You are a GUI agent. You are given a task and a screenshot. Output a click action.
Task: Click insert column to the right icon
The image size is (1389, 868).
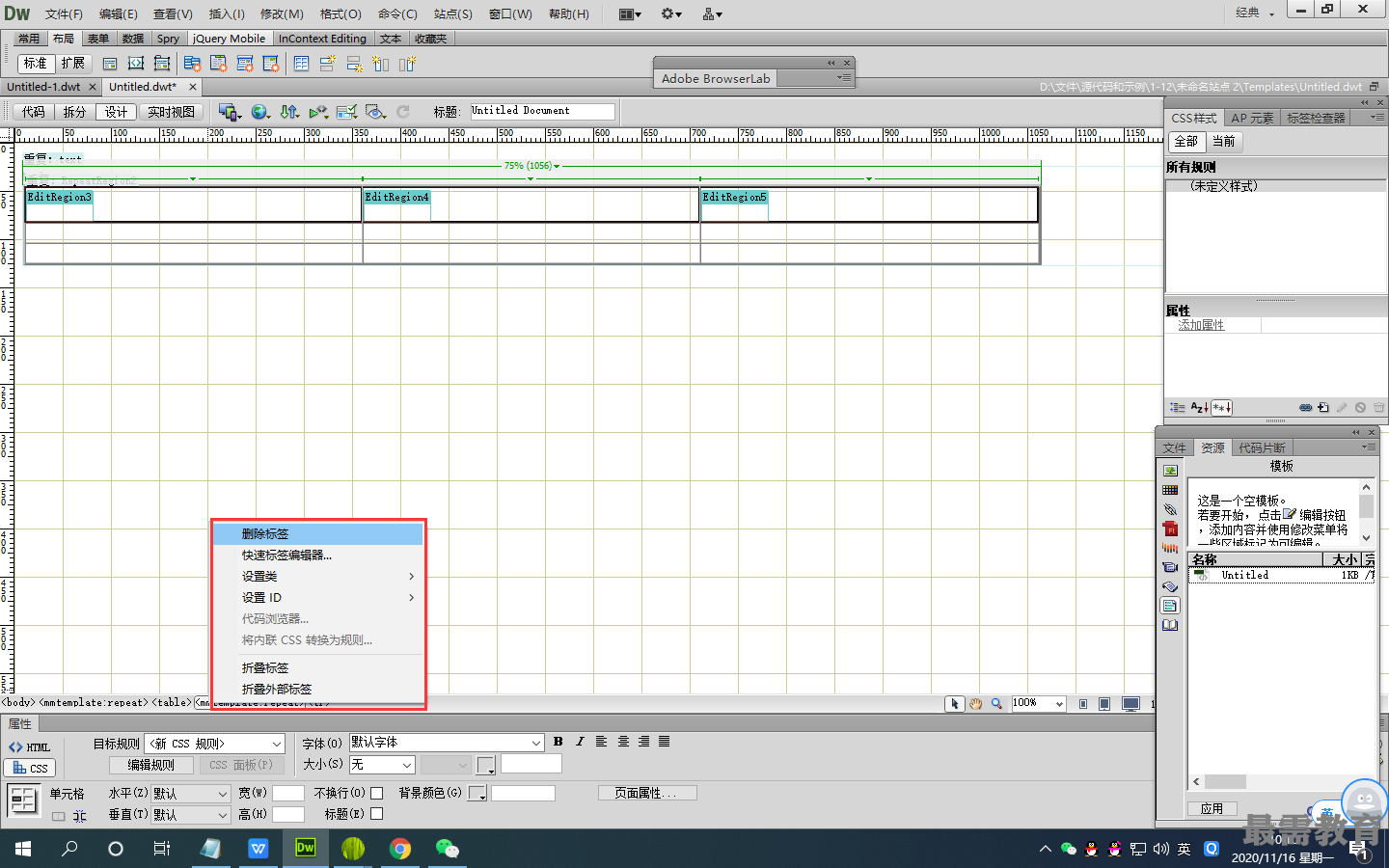[x=407, y=64]
